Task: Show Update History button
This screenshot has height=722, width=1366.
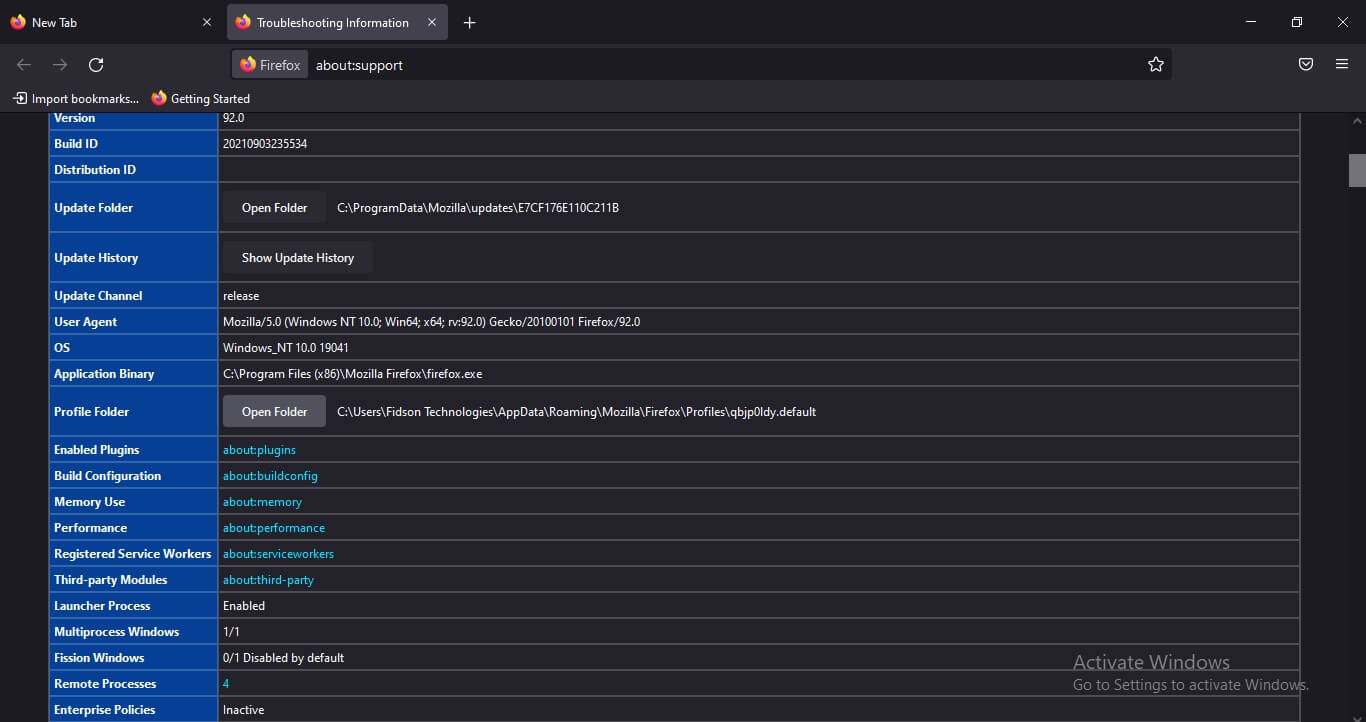Action: (x=298, y=258)
